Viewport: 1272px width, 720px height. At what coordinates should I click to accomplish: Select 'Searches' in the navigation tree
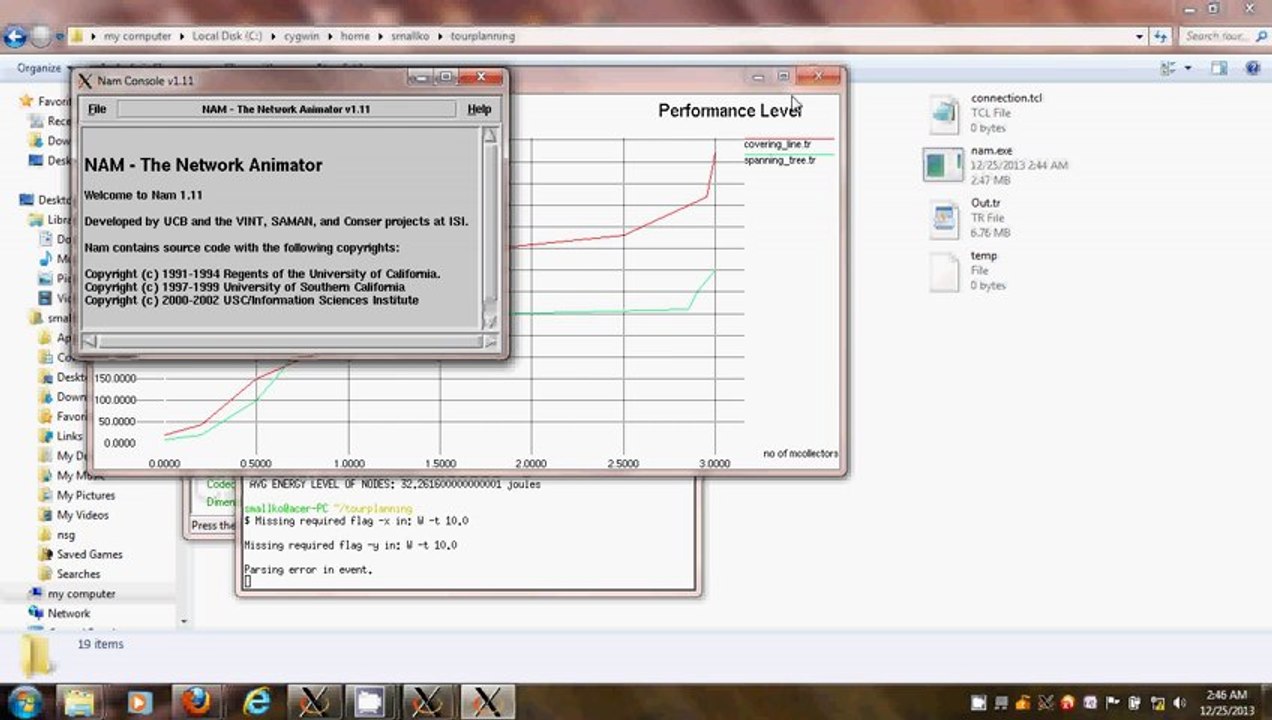tap(79, 574)
